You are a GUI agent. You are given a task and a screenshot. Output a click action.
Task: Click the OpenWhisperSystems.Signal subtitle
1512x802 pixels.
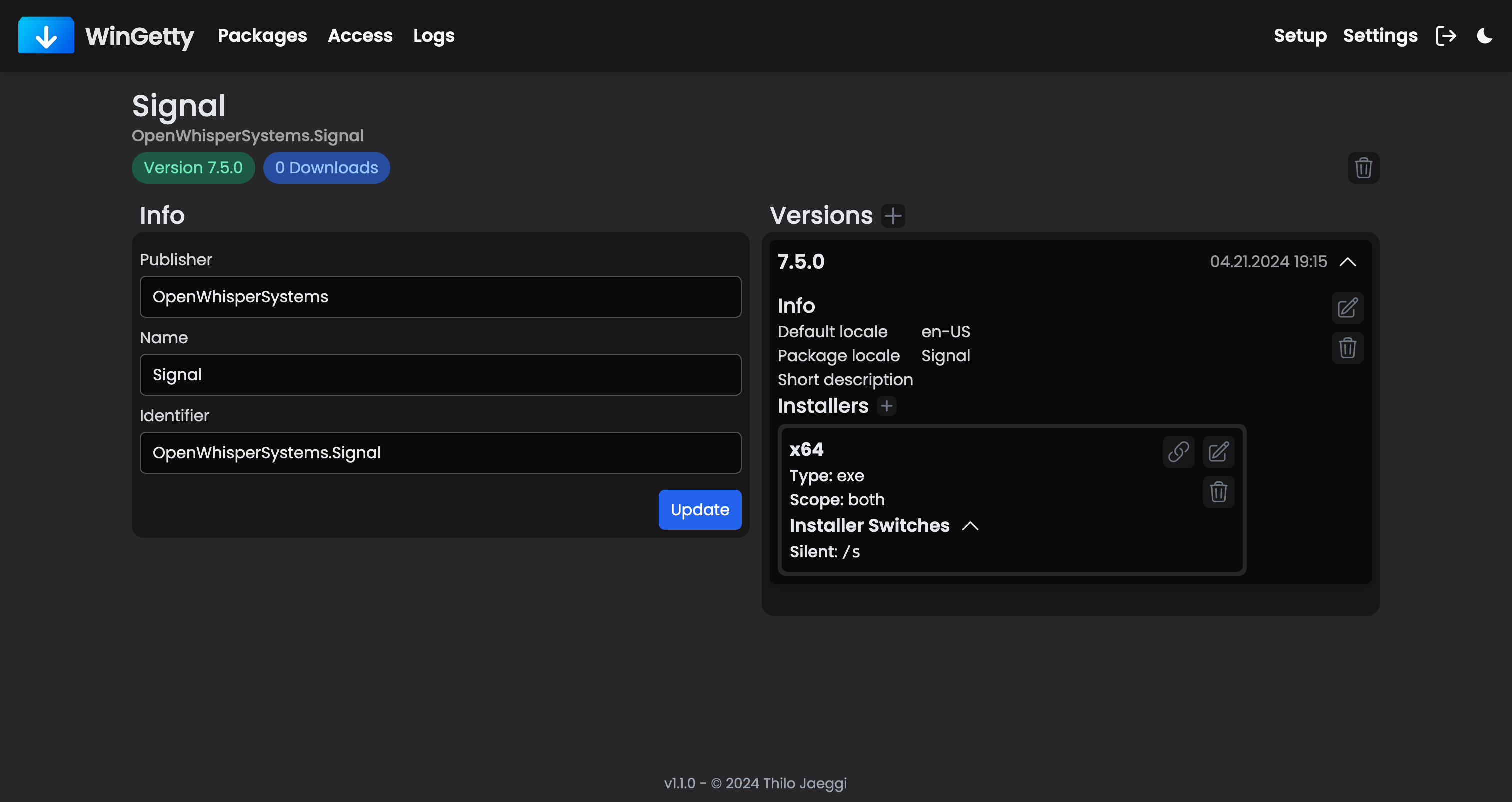[x=247, y=135]
